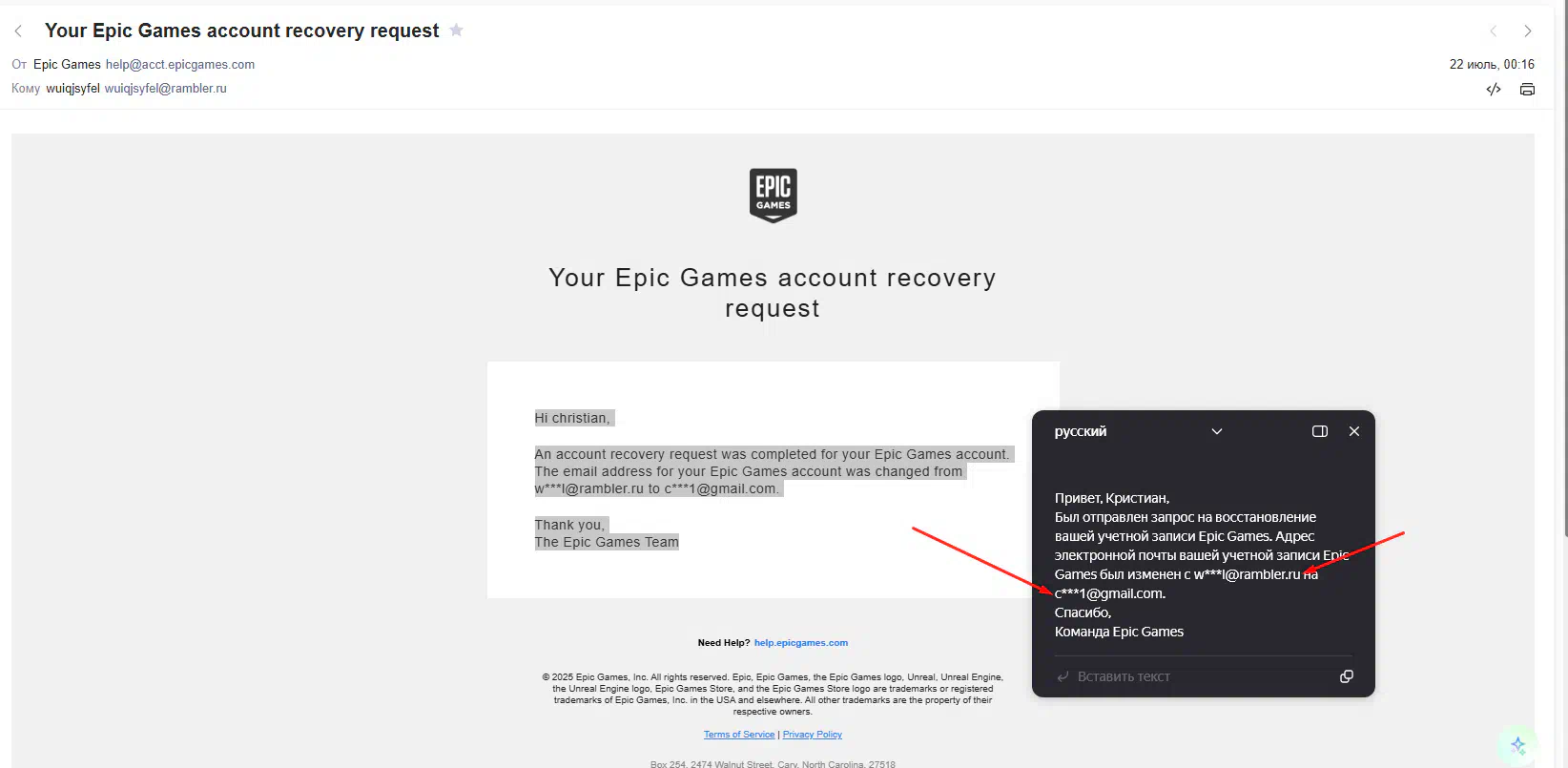The width and height of the screenshot is (1568, 768).
Task: Click the Epic Games sender name
Action: 67,65
